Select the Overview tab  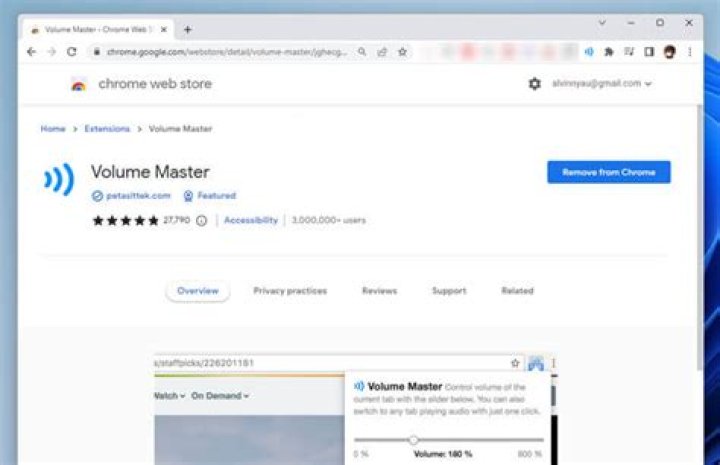click(x=197, y=291)
